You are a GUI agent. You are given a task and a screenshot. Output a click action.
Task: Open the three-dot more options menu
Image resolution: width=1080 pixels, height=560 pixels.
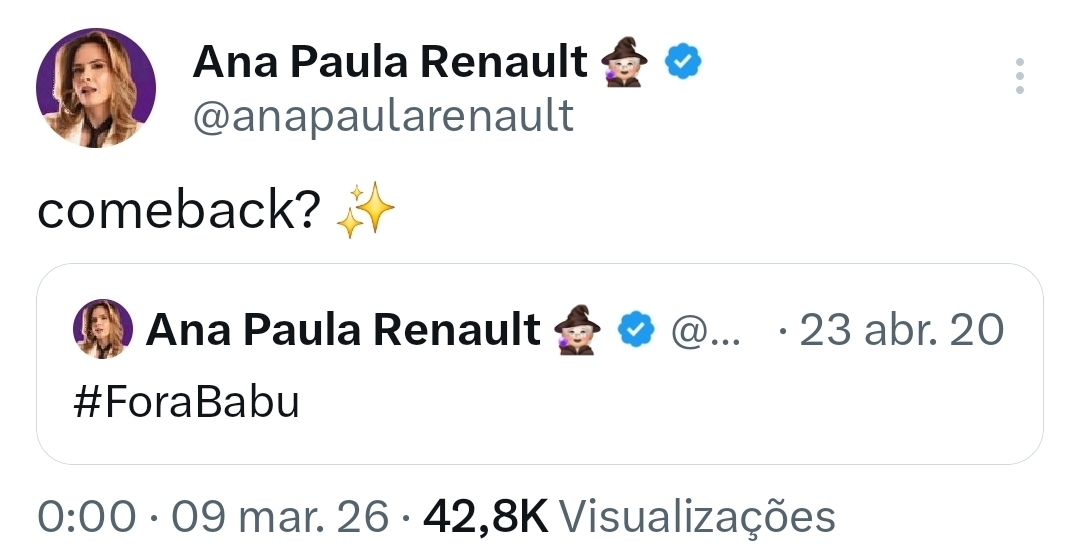[x=1019, y=76]
